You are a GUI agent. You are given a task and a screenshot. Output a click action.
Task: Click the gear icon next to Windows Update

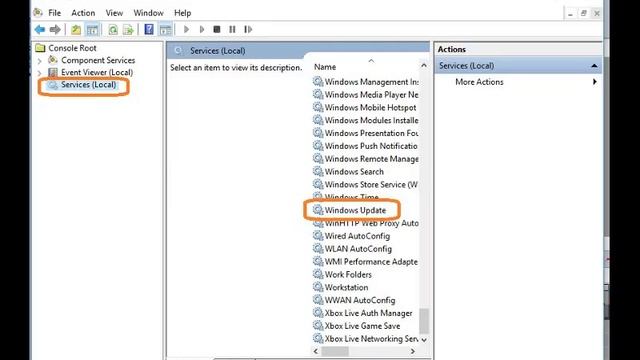pos(318,210)
